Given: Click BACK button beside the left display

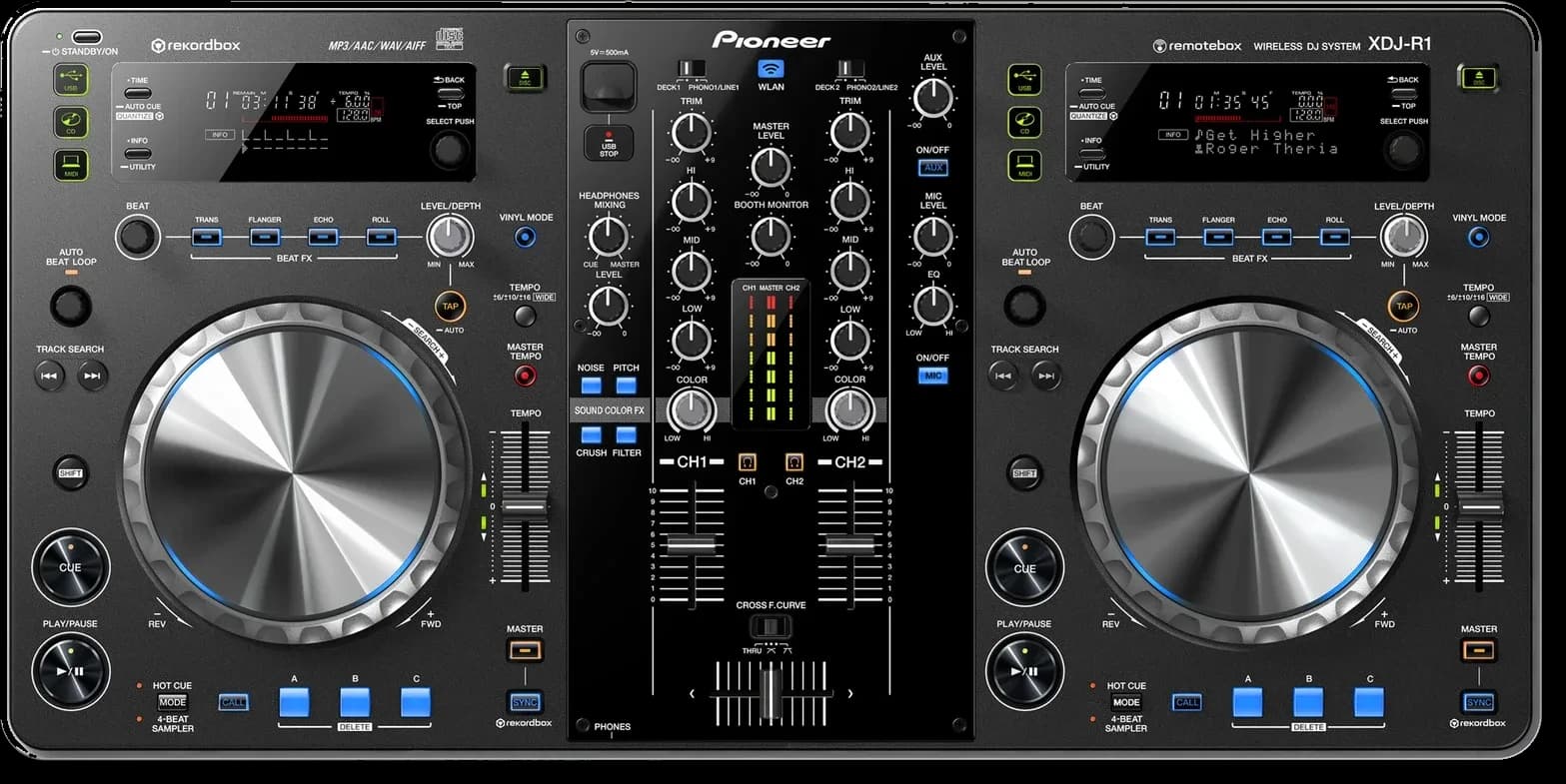Looking at the screenshot, I should [x=451, y=94].
